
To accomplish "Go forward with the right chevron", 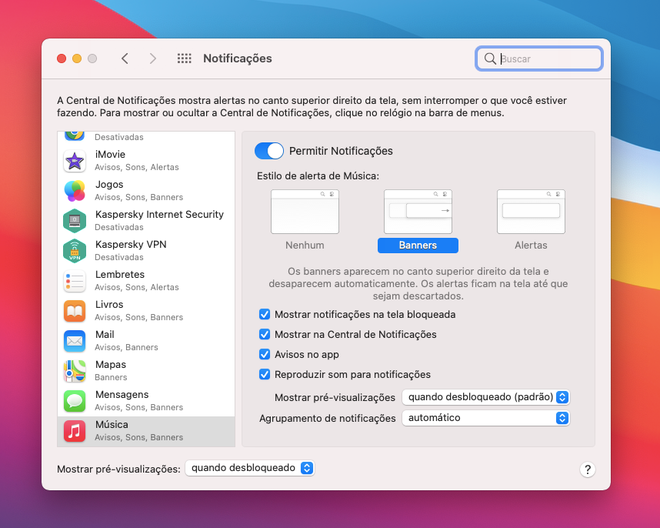I will click(153, 59).
